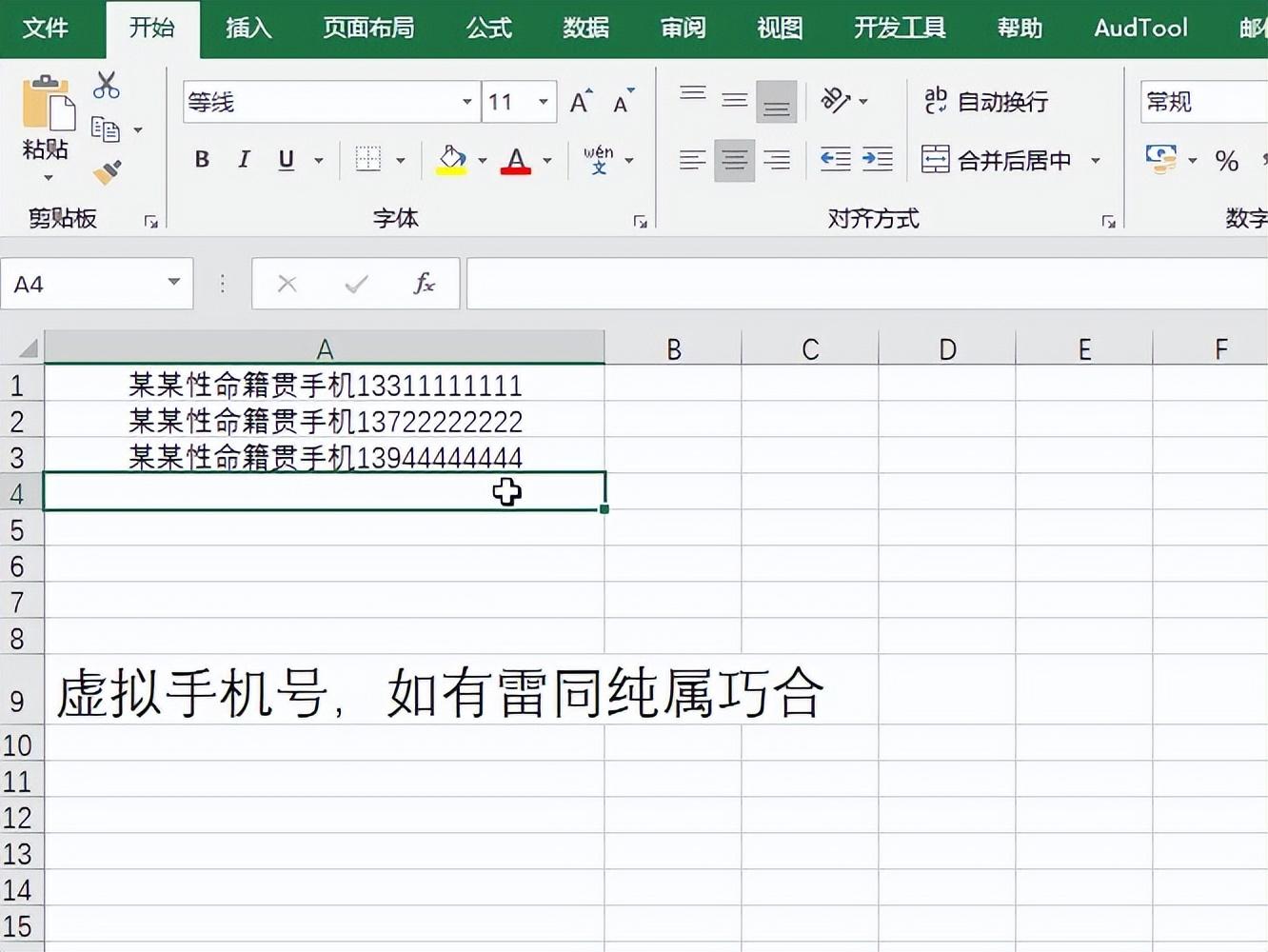The width and height of the screenshot is (1268, 952).
Task: Expand borders dropdown arrow
Action: (400, 161)
